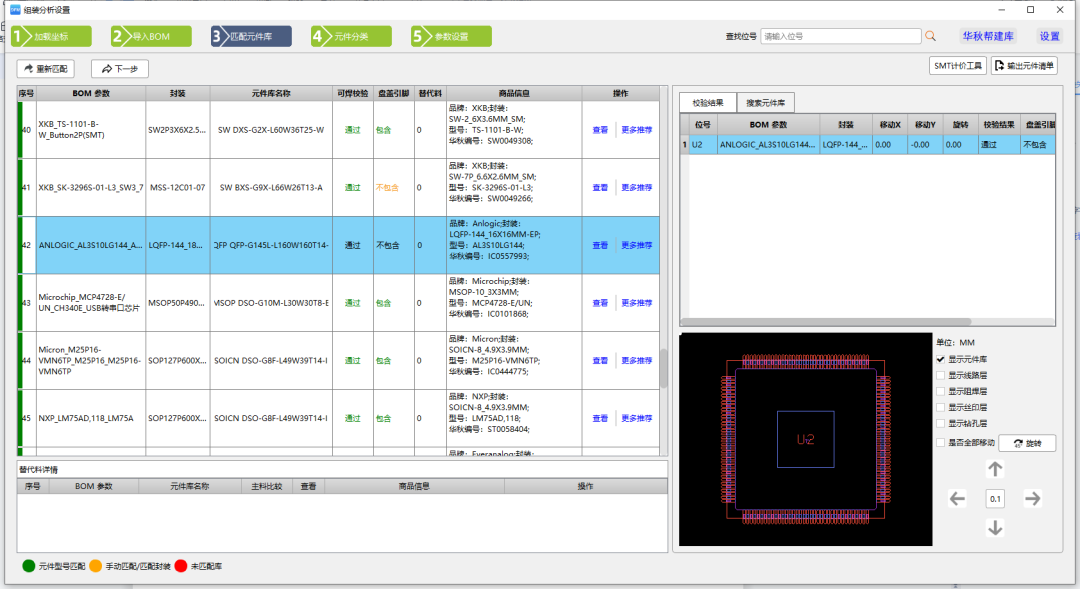Viewport: 1080px width, 589px height.
Task: Move component up with up arrow
Action: click(995, 469)
